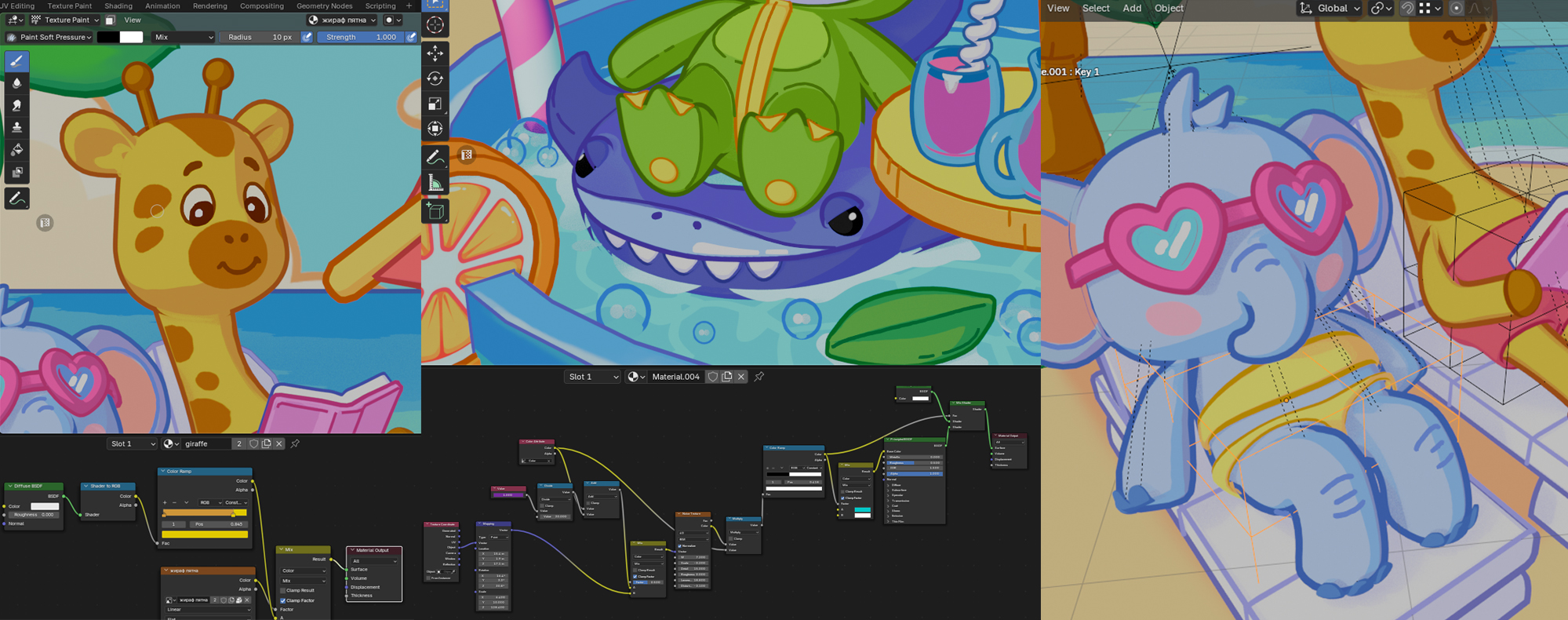Uncheck Clamp Factor in Mix node
Viewport: 1568px width, 620px height.
click(x=283, y=600)
